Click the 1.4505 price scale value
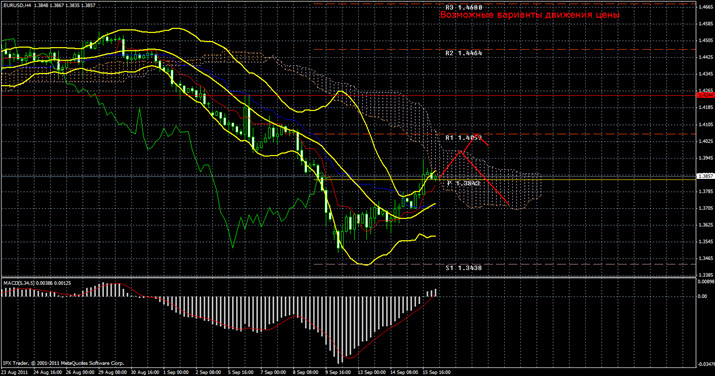The height and width of the screenshot is (376, 715). 705,40
